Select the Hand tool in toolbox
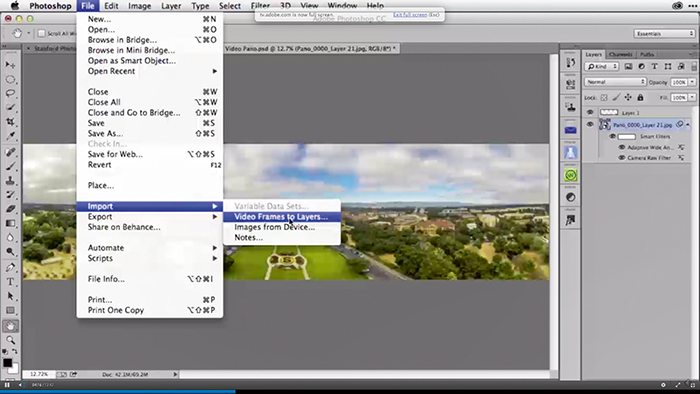Image resolution: width=700 pixels, height=394 pixels. pos(10,326)
